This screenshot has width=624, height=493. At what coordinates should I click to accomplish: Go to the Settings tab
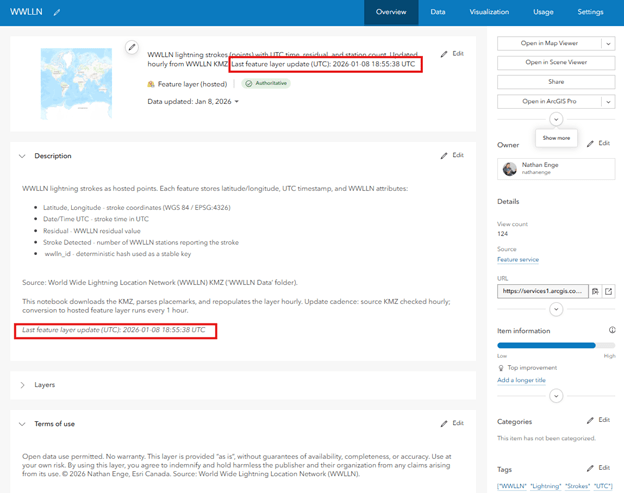[590, 12]
